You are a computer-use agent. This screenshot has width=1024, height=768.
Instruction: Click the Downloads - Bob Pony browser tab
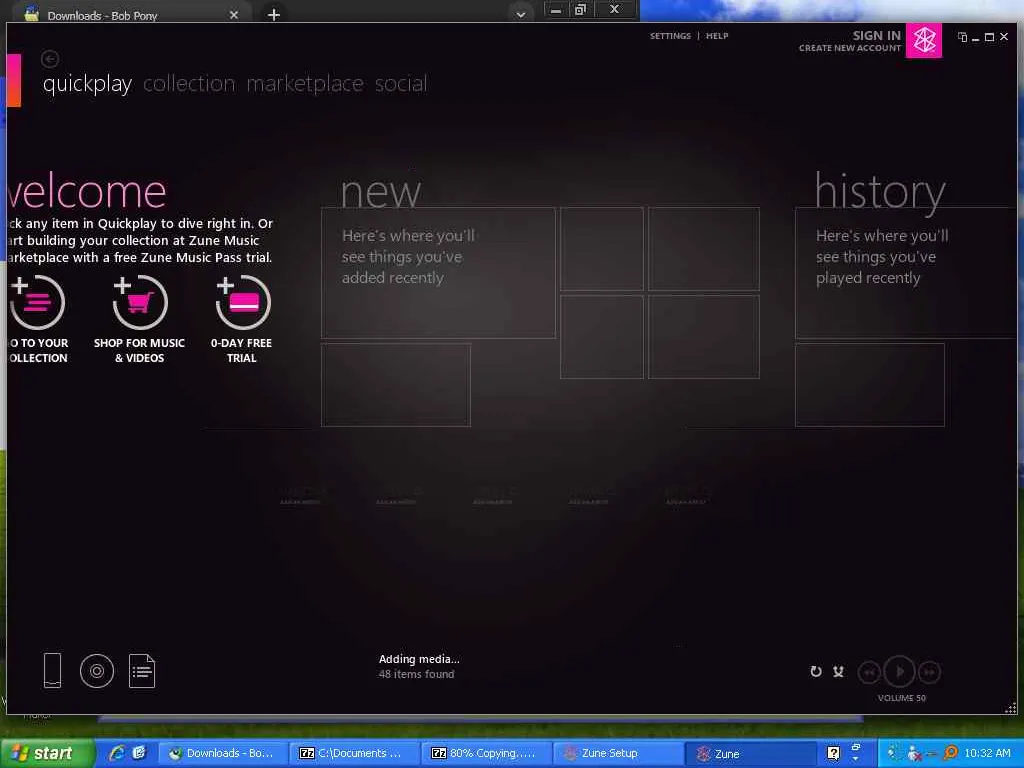131,13
